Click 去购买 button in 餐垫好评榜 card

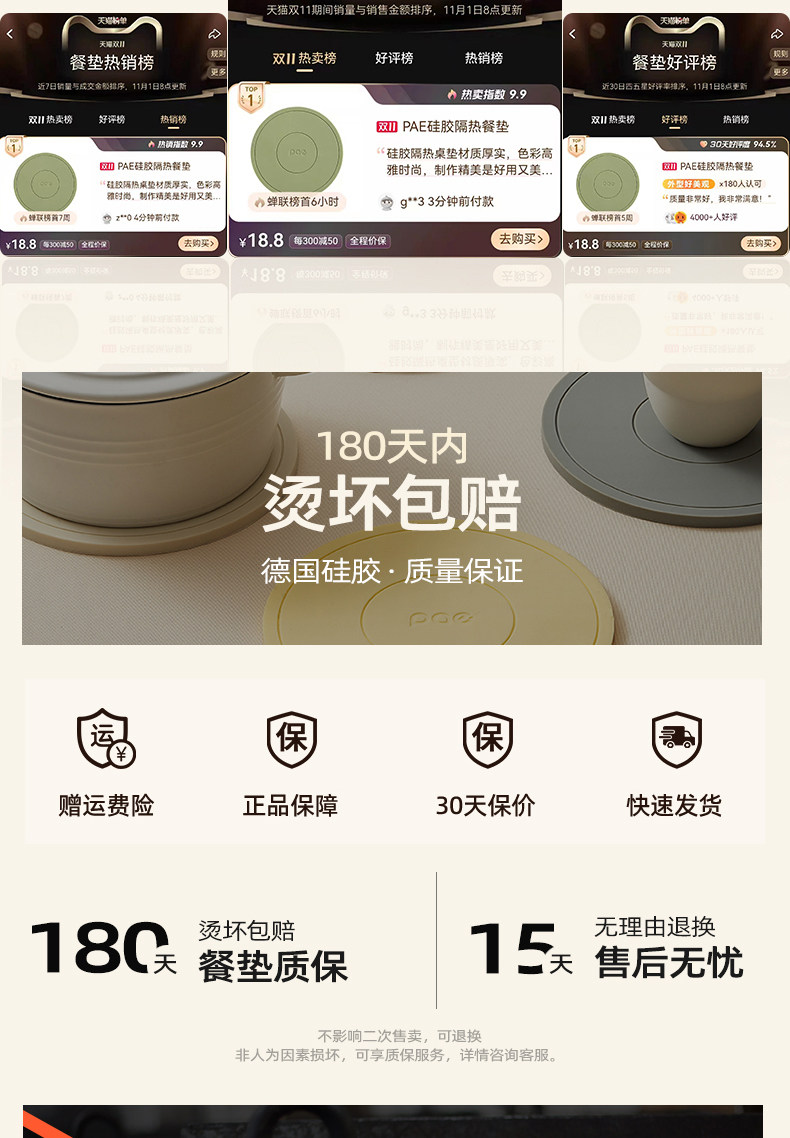tap(760, 244)
